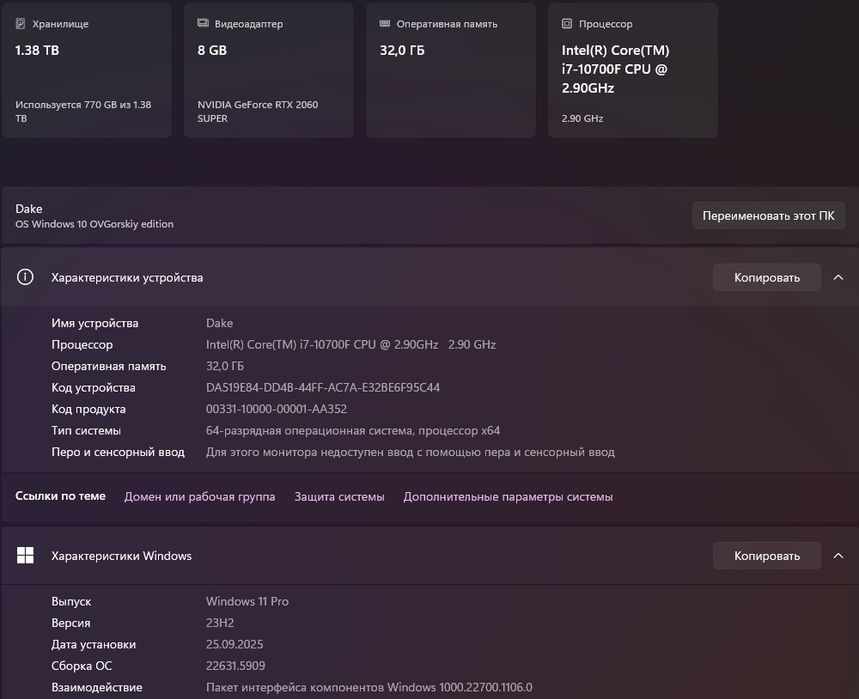
Task: Open Защита системы link
Action: pos(339,496)
